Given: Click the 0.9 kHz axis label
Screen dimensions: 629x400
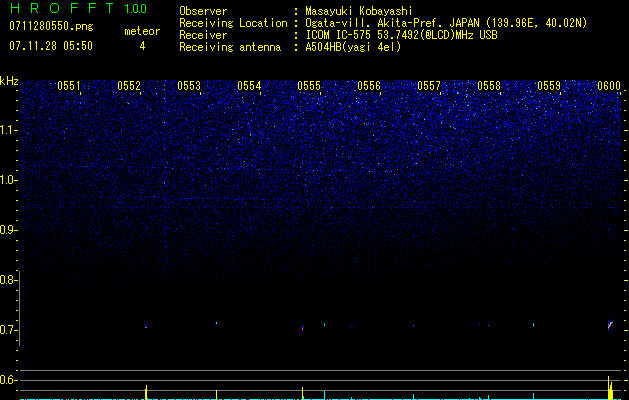Looking at the screenshot, I should click(x=8, y=230).
